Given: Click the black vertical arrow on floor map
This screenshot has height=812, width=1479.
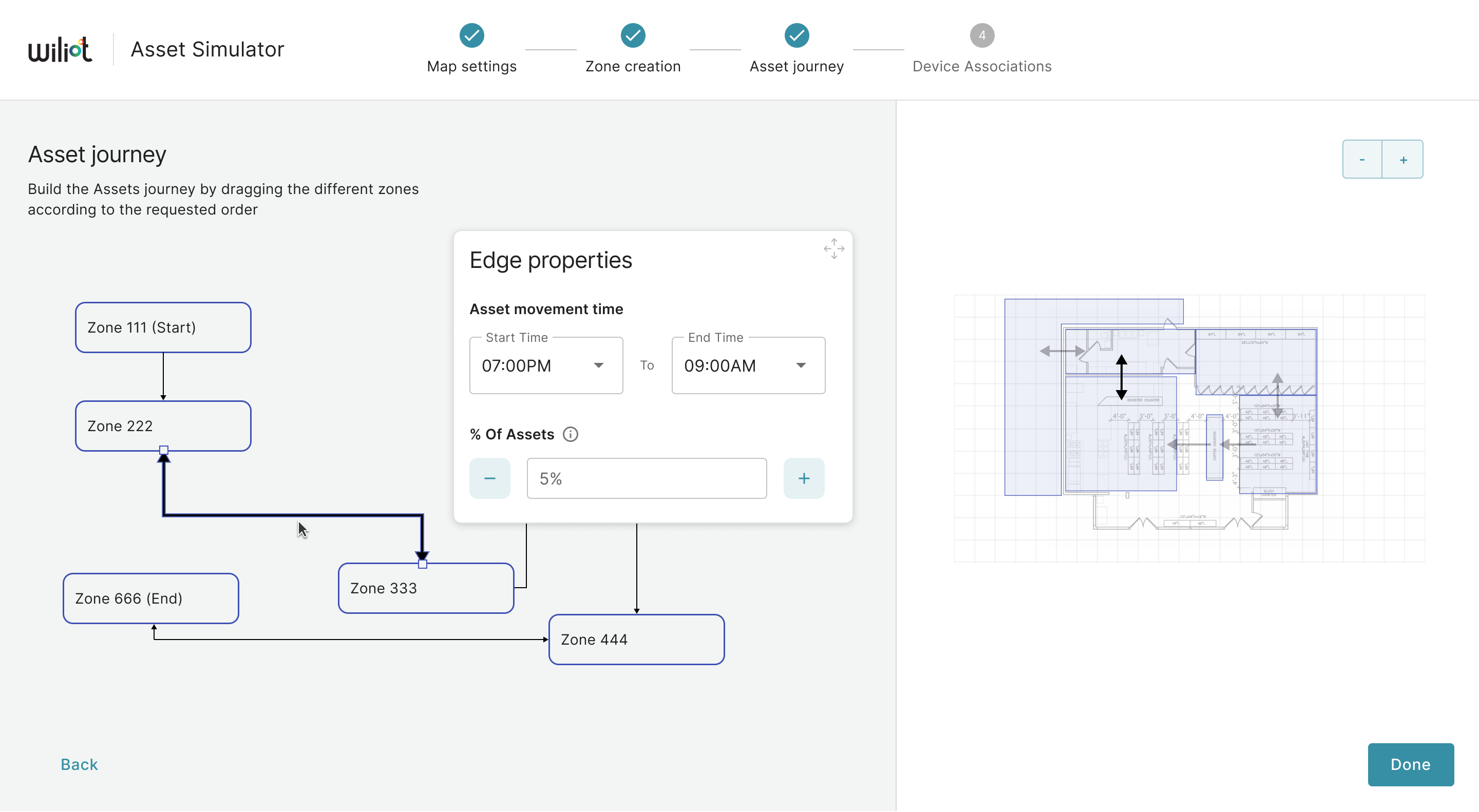Looking at the screenshot, I should click(x=1121, y=377).
